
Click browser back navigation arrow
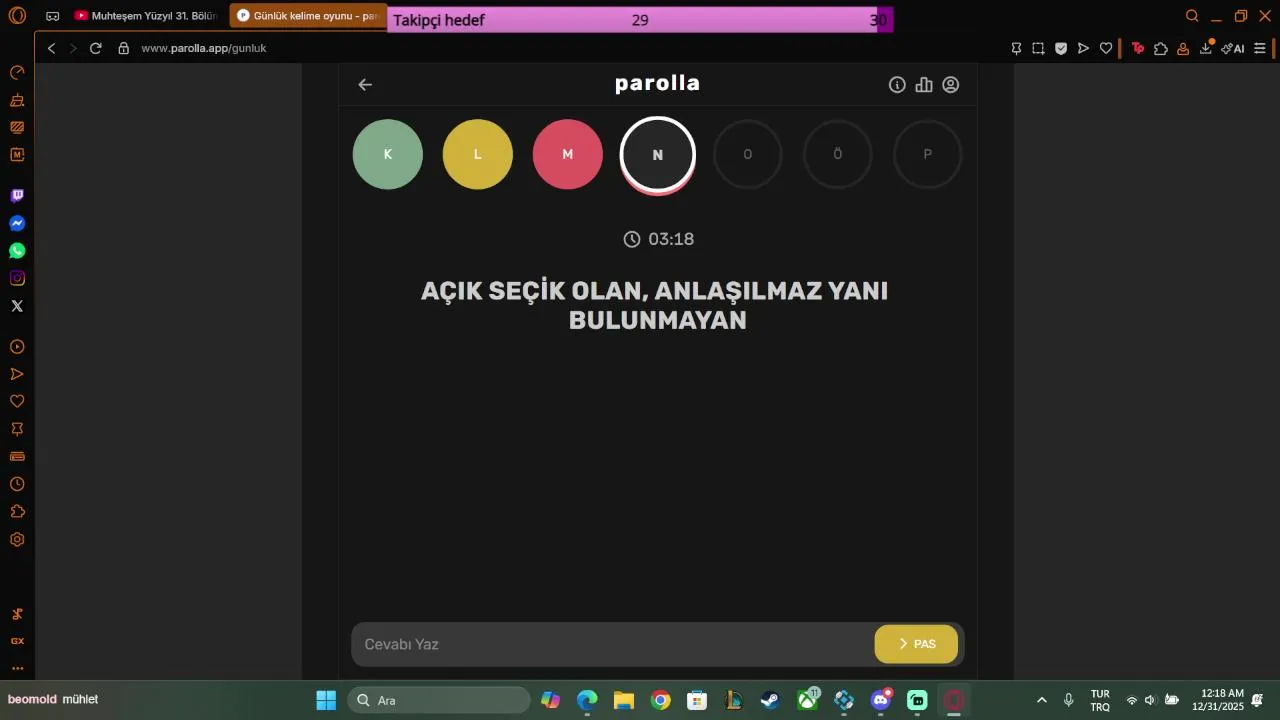tap(51, 48)
